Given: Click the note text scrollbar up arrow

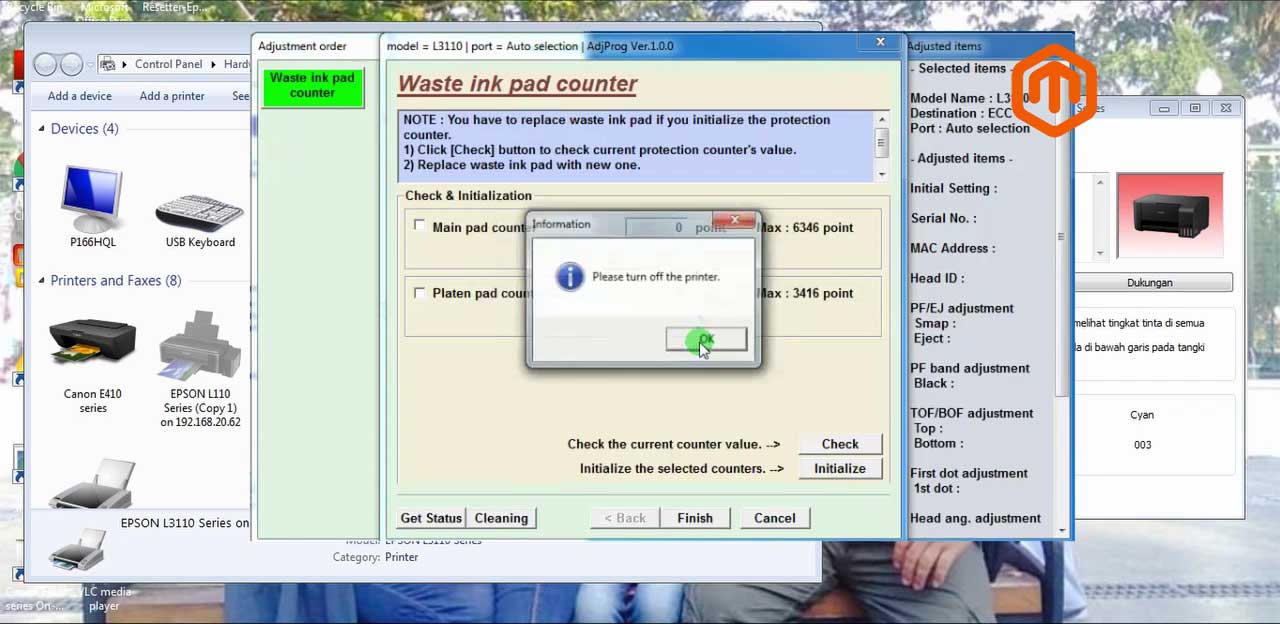Looking at the screenshot, I should pos(881,120).
